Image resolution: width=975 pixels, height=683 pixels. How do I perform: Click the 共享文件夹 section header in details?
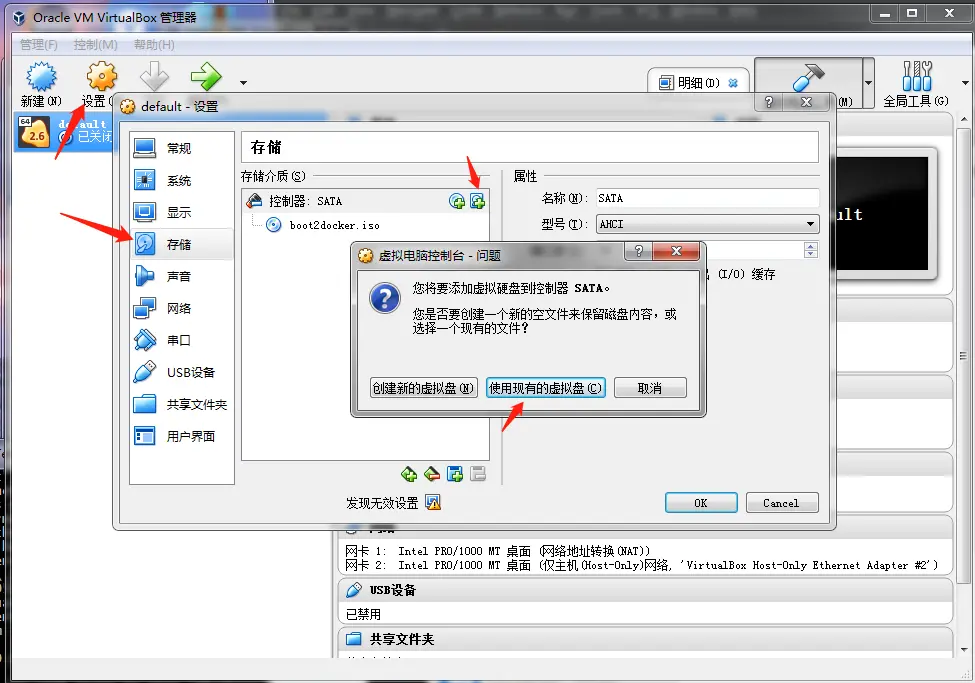point(645,639)
